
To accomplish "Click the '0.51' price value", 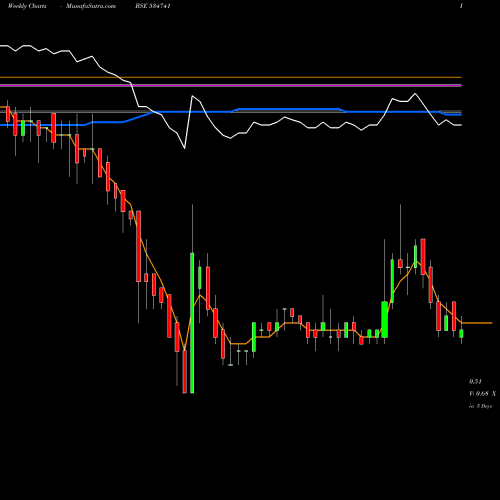I will 475,381.
